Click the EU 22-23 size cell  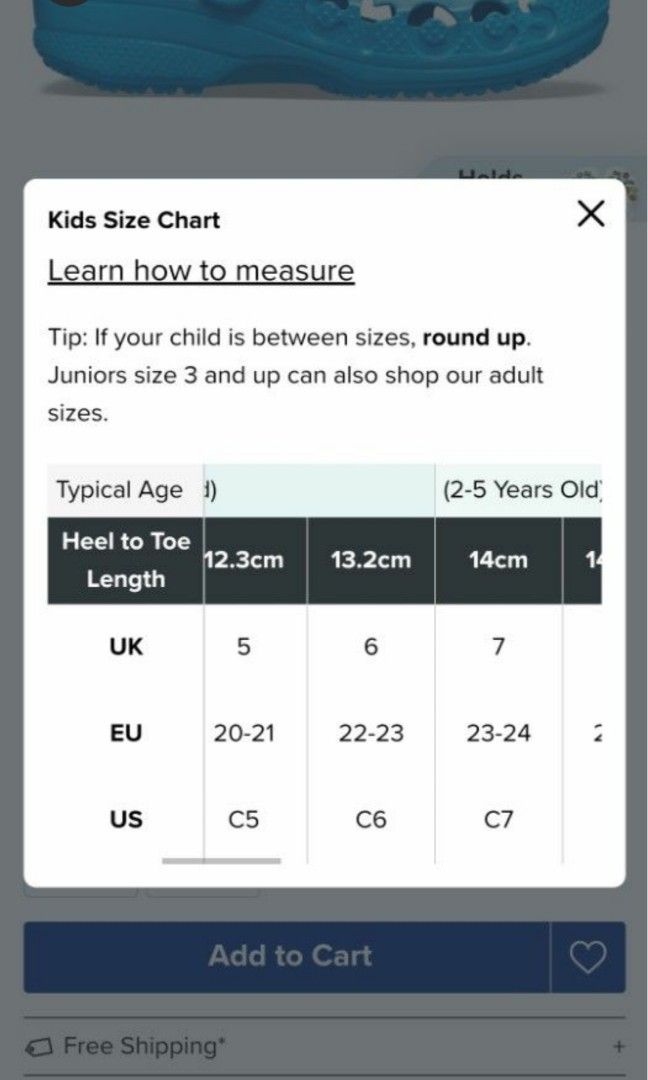tap(371, 733)
